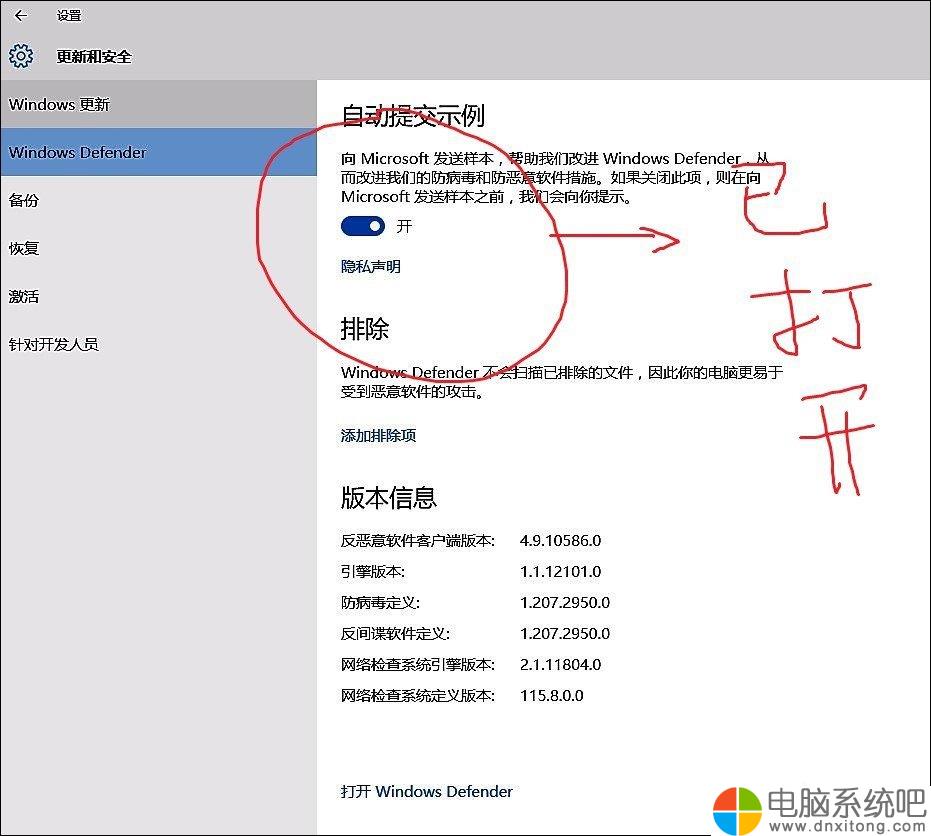Go to the 恢复 settings page
Image resolution: width=931 pixels, height=836 pixels.
(x=159, y=248)
